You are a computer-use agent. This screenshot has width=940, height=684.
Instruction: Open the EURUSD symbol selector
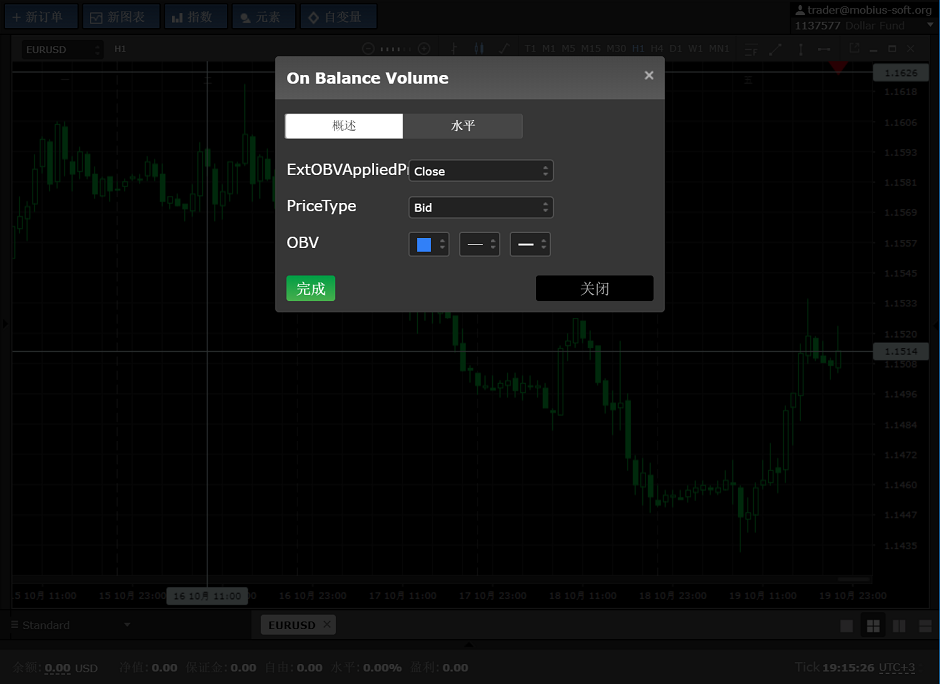pyautogui.click(x=63, y=49)
